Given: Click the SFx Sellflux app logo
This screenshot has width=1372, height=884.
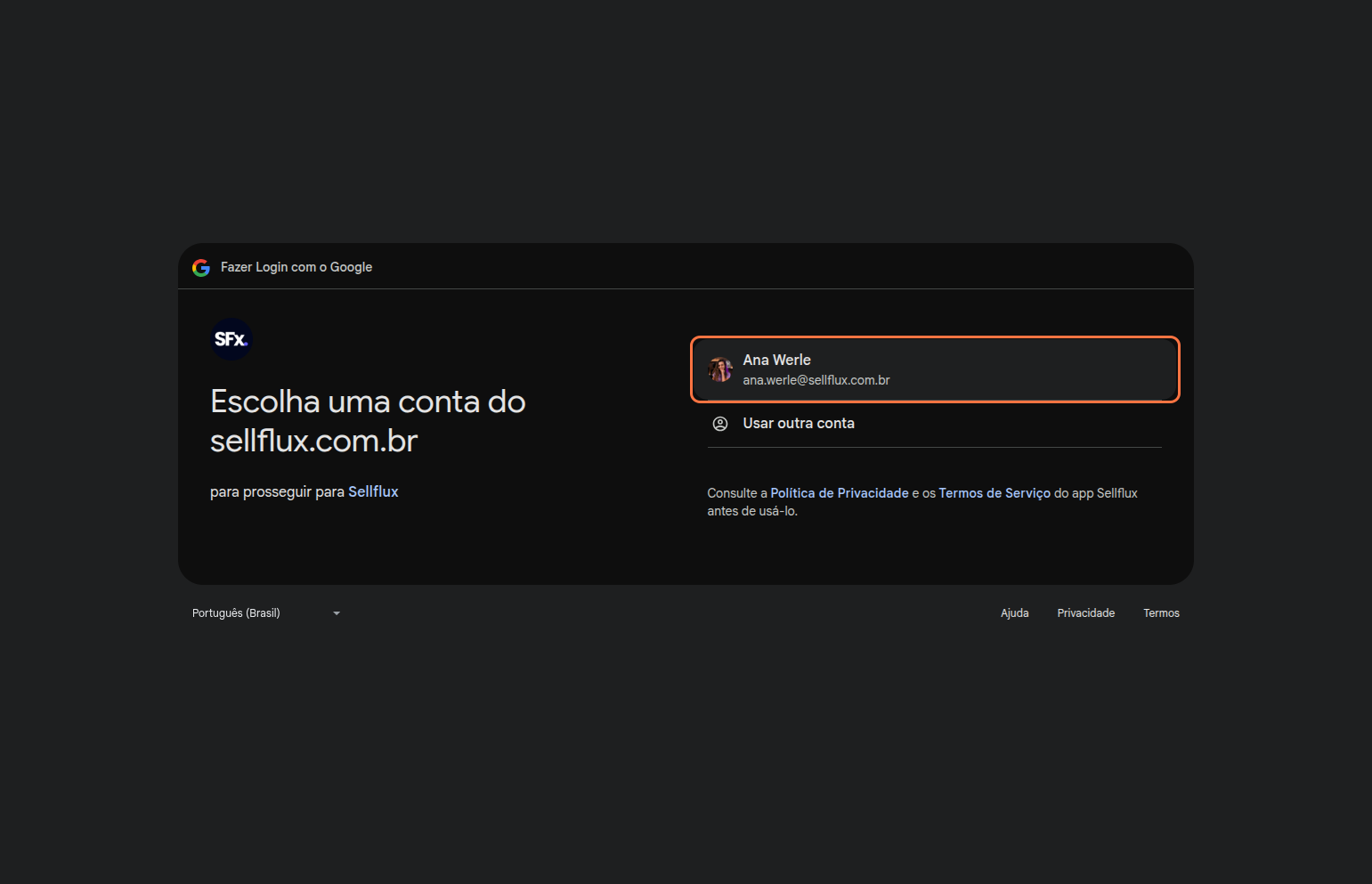Looking at the screenshot, I should [x=231, y=339].
